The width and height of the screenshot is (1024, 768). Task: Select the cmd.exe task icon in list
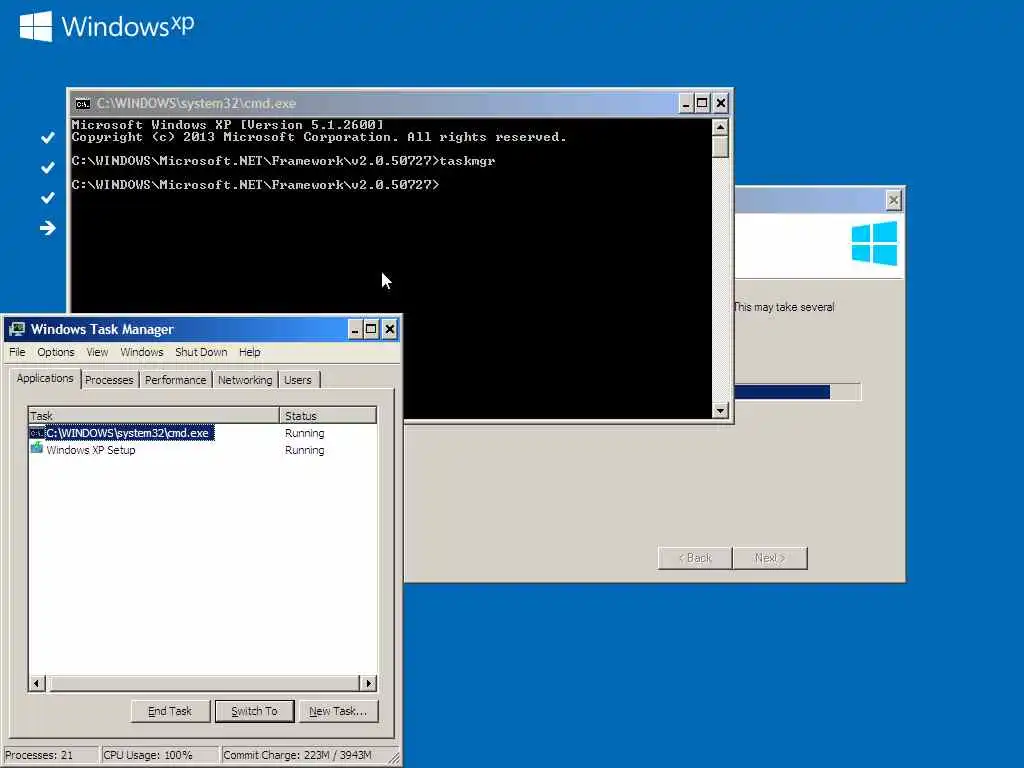tap(37, 433)
